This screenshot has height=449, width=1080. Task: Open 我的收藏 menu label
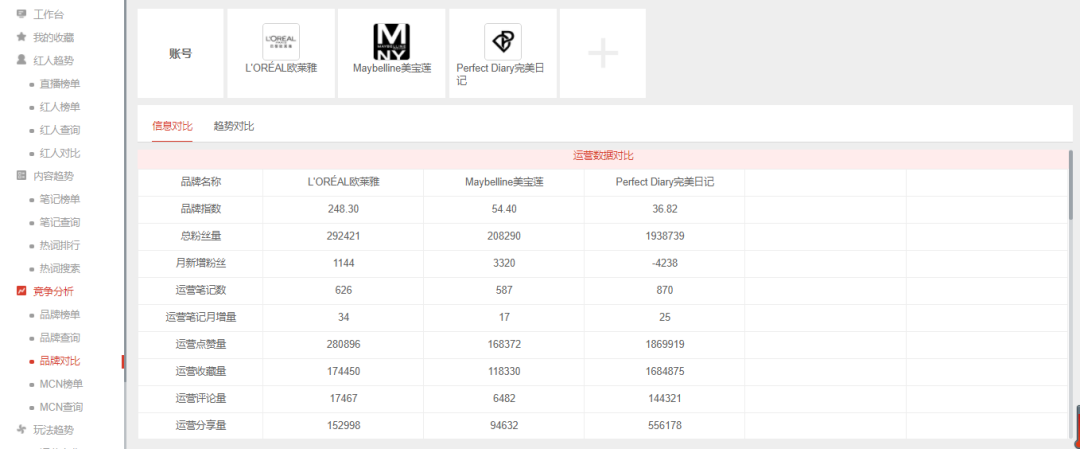coord(54,37)
